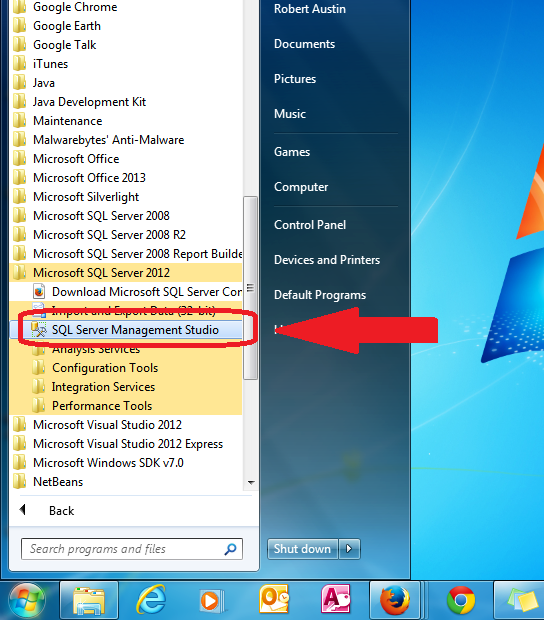The width and height of the screenshot is (544, 620).
Task: Click the Back arrow icon
Action: coord(23,510)
